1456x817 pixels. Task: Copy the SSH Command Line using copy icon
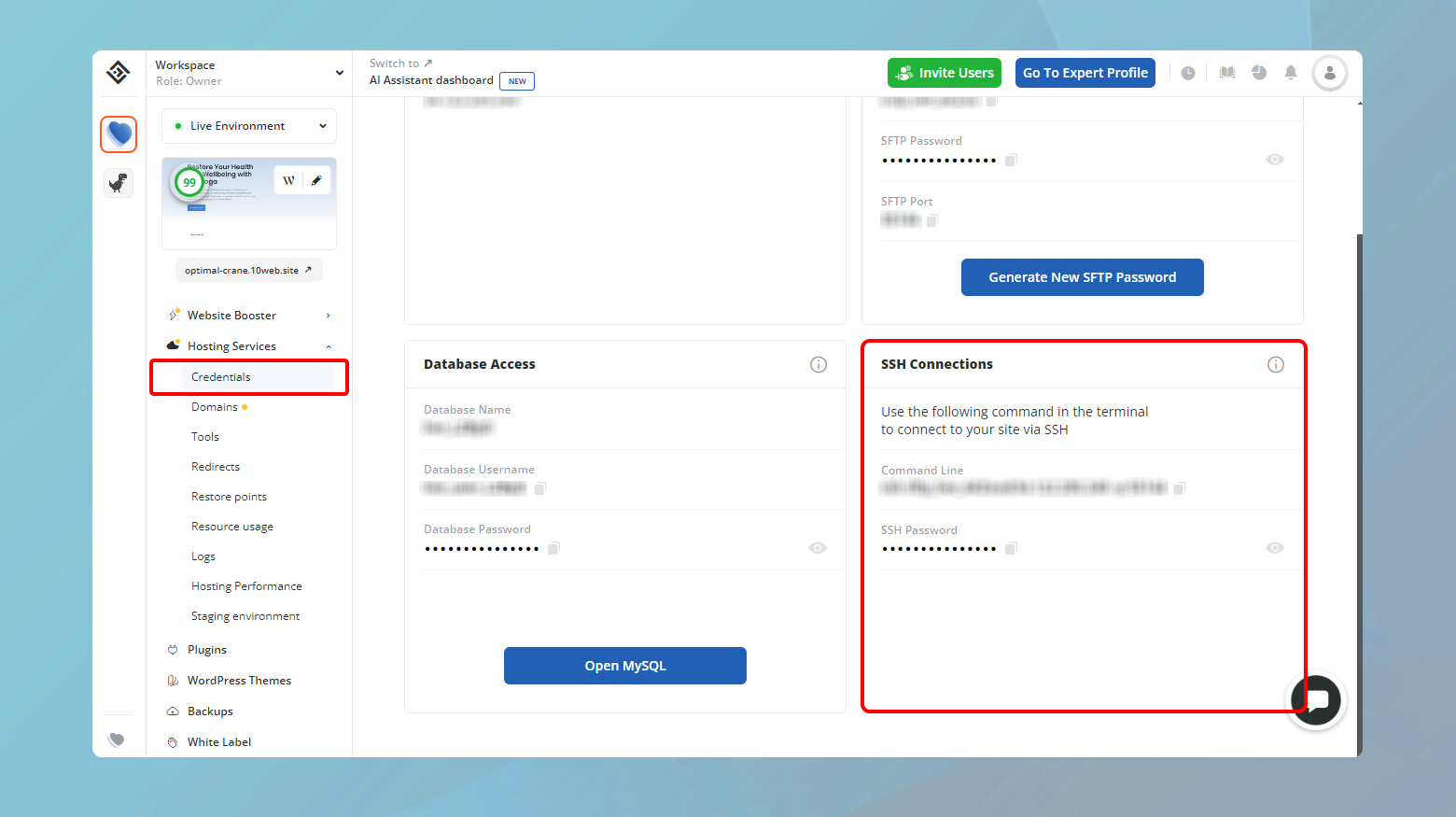click(x=1180, y=488)
